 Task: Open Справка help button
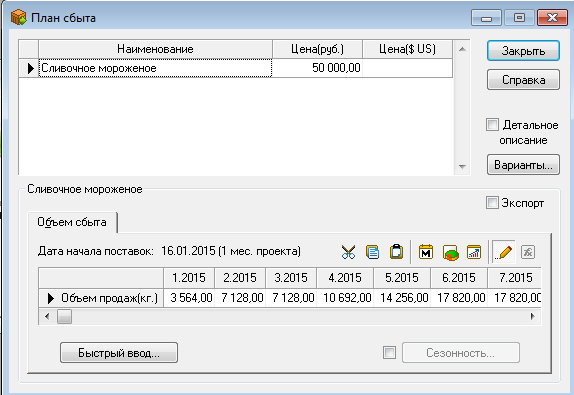[x=523, y=80]
